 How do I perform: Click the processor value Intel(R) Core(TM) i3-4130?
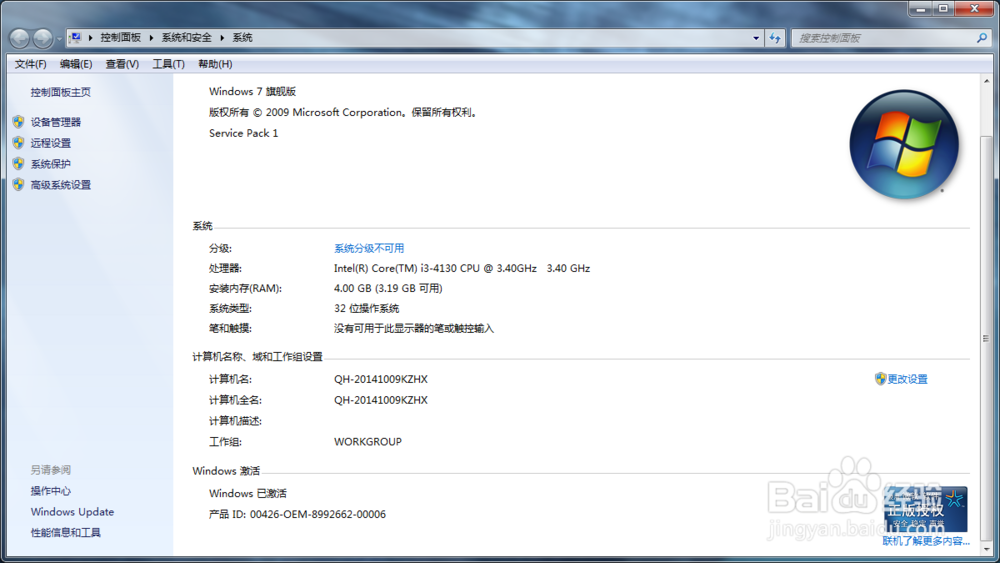462,268
